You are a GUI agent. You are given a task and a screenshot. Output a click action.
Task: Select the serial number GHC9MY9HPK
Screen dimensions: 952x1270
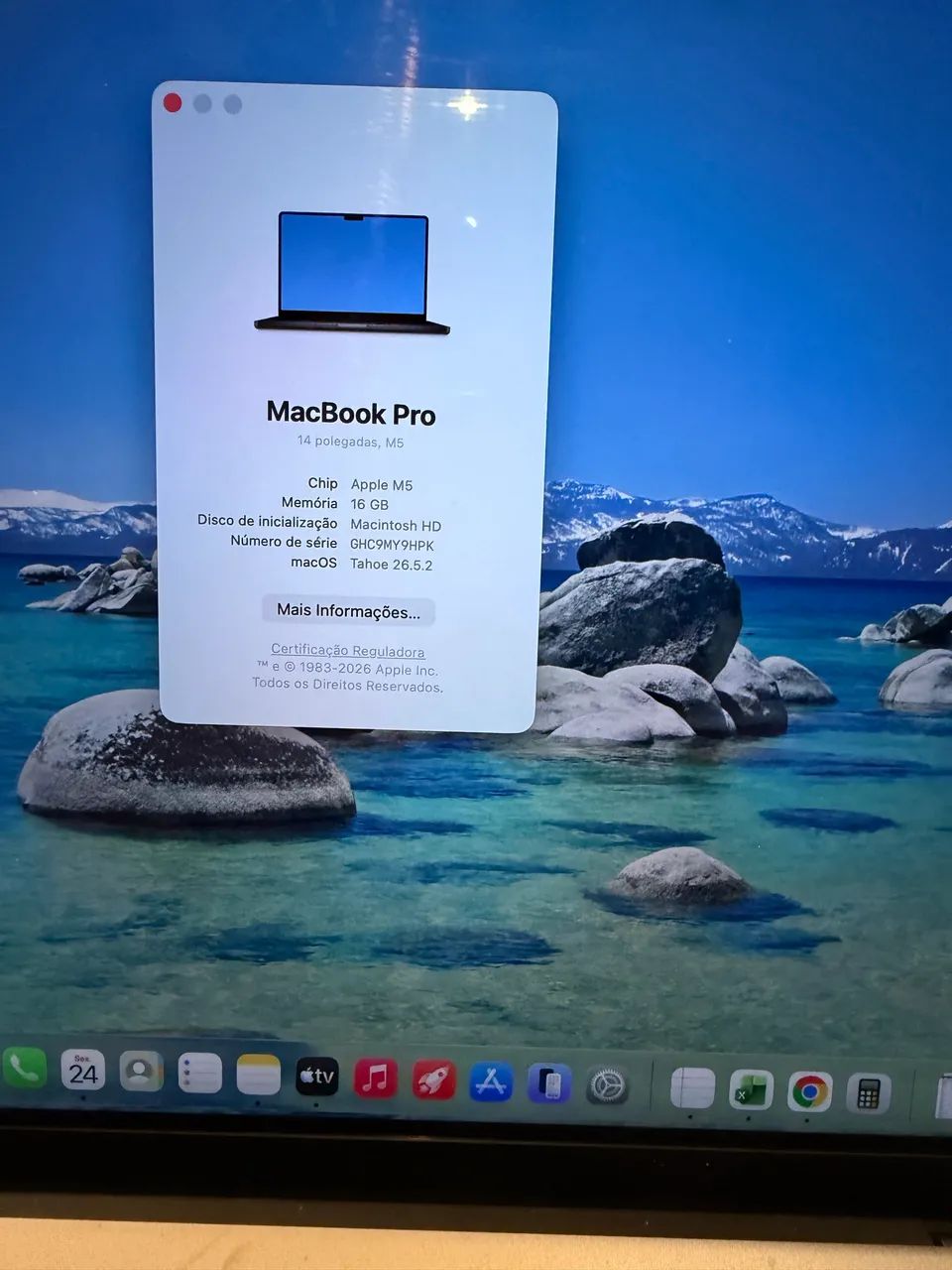(x=392, y=545)
